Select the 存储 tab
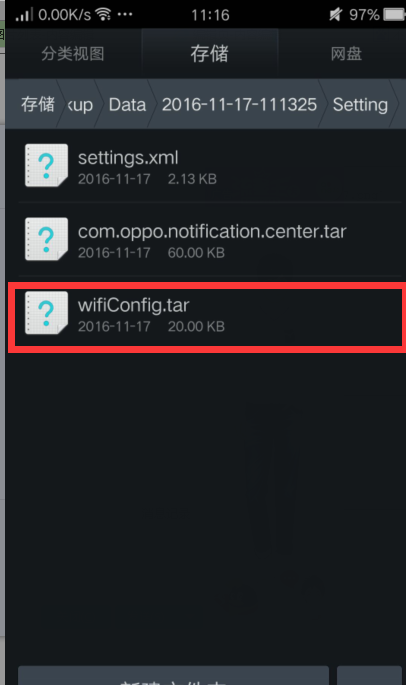406x685 pixels. pos(209,54)
